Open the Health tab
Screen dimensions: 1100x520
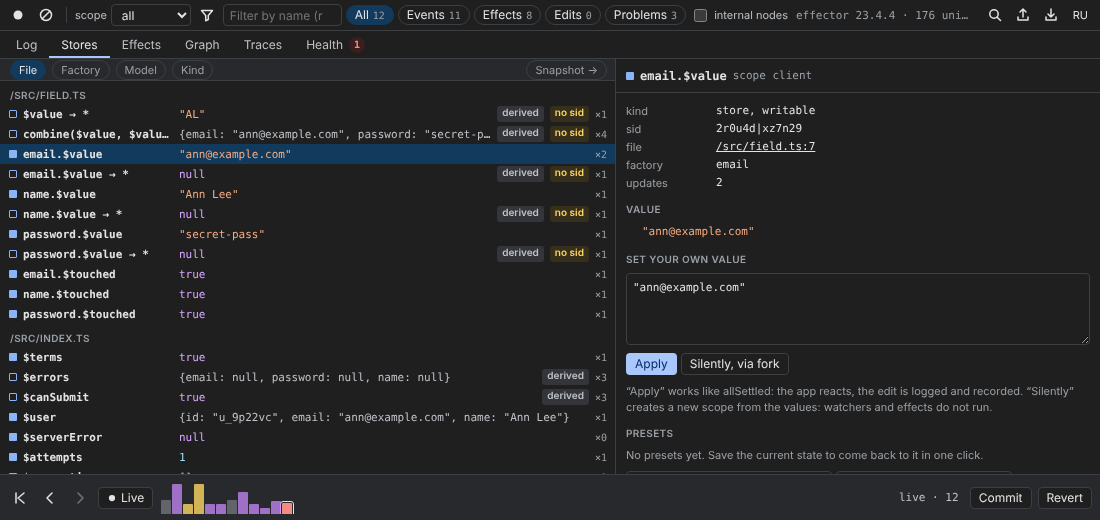pos(333,45)
